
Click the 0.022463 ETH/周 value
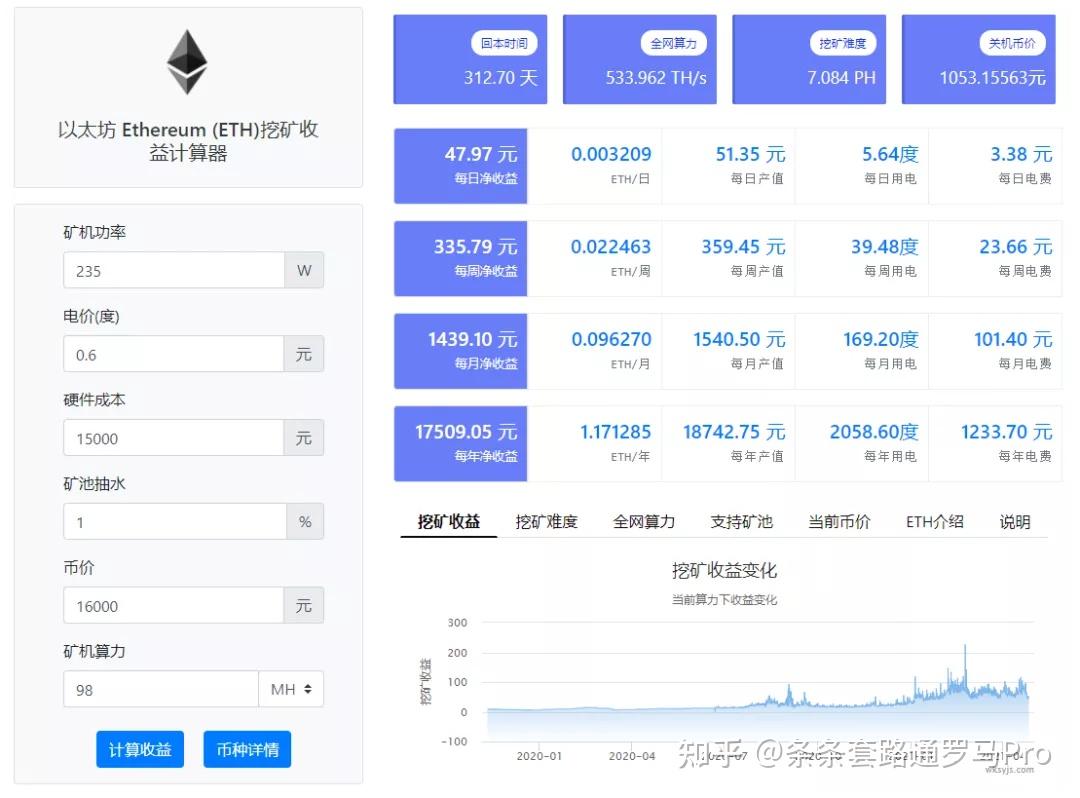[611, 246]
